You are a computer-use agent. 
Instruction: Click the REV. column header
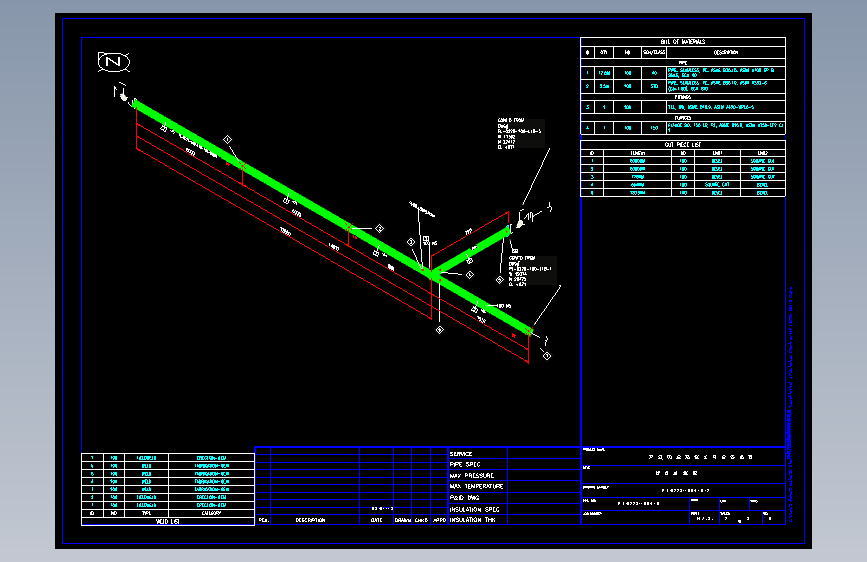263,521
